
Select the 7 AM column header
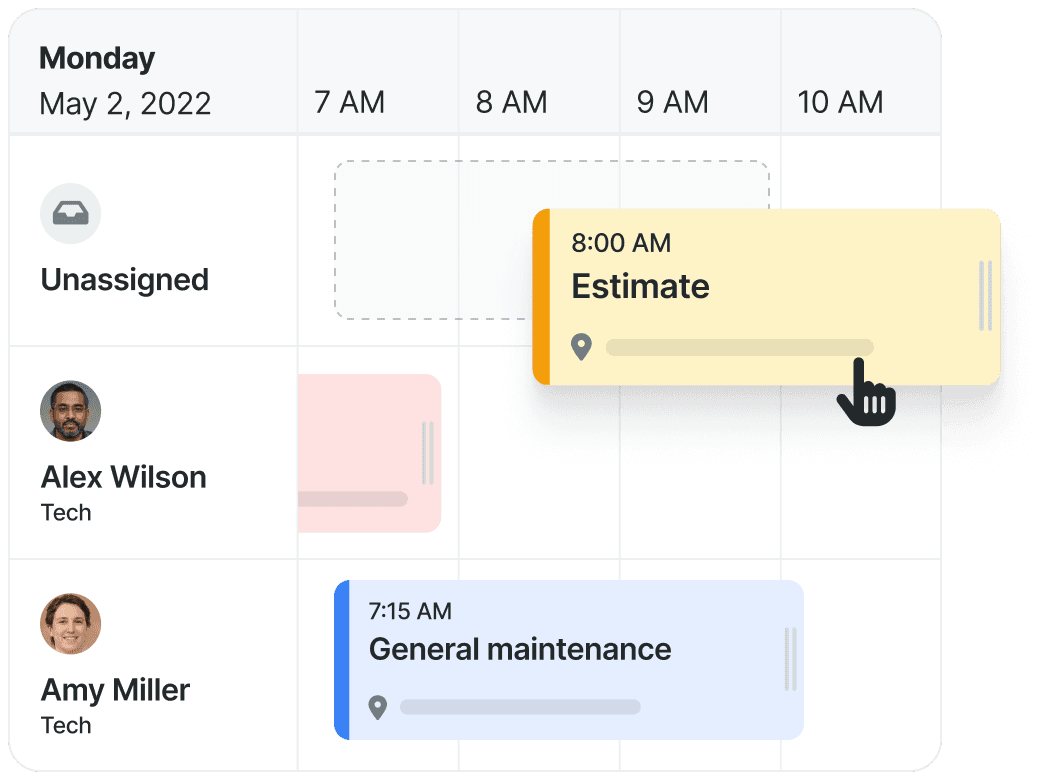coord(350,102)
